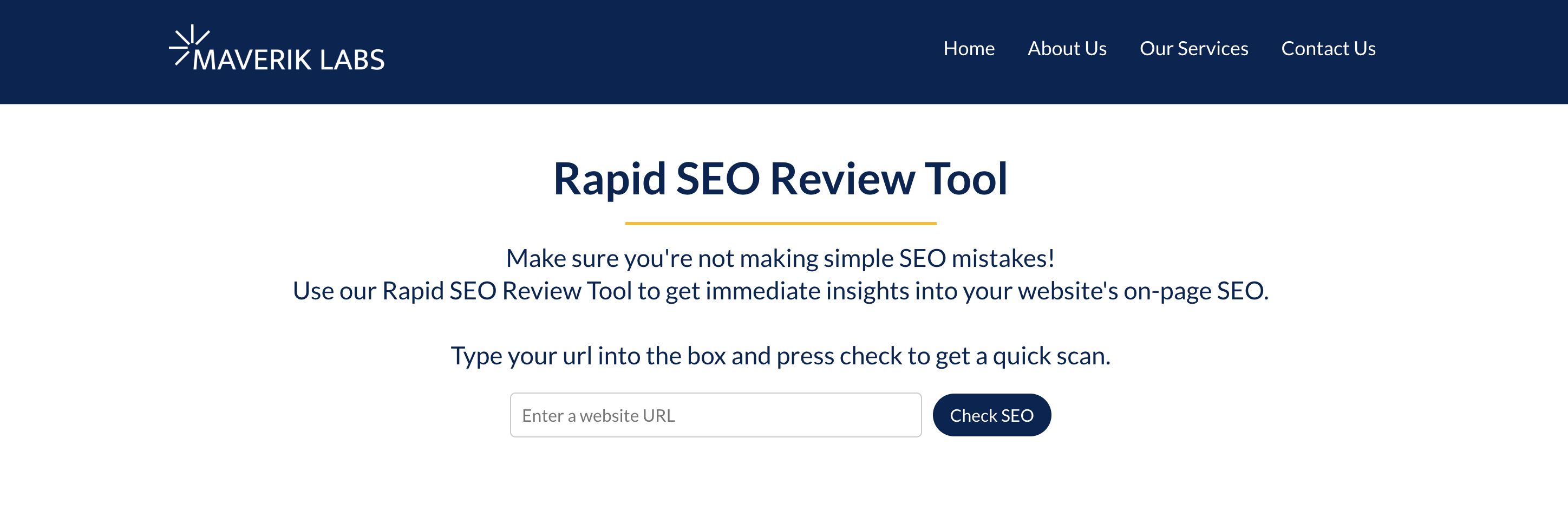Viewport: 1568px width, 510px height.
Task: Click the Contact Us link on the right
Action: (1328, 49)
